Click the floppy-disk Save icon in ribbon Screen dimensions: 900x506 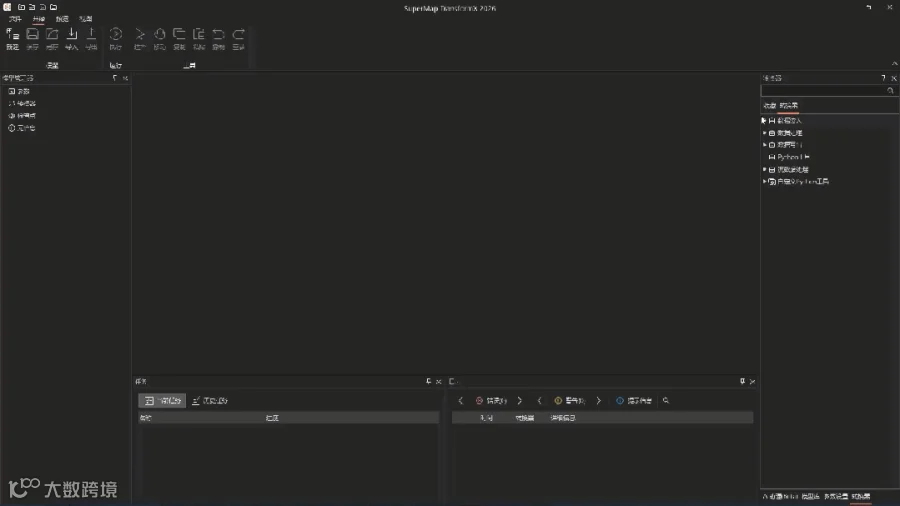coord(32,34)
